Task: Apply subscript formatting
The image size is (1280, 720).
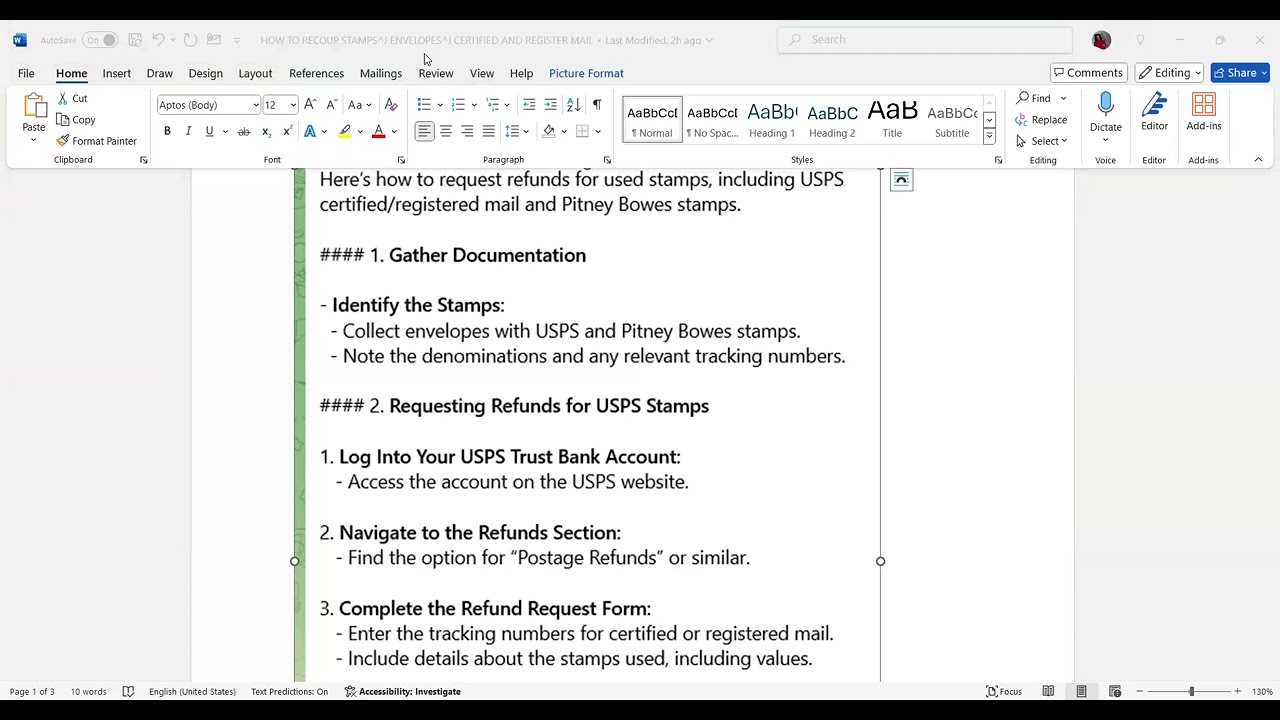Action: tap(266, 131)
